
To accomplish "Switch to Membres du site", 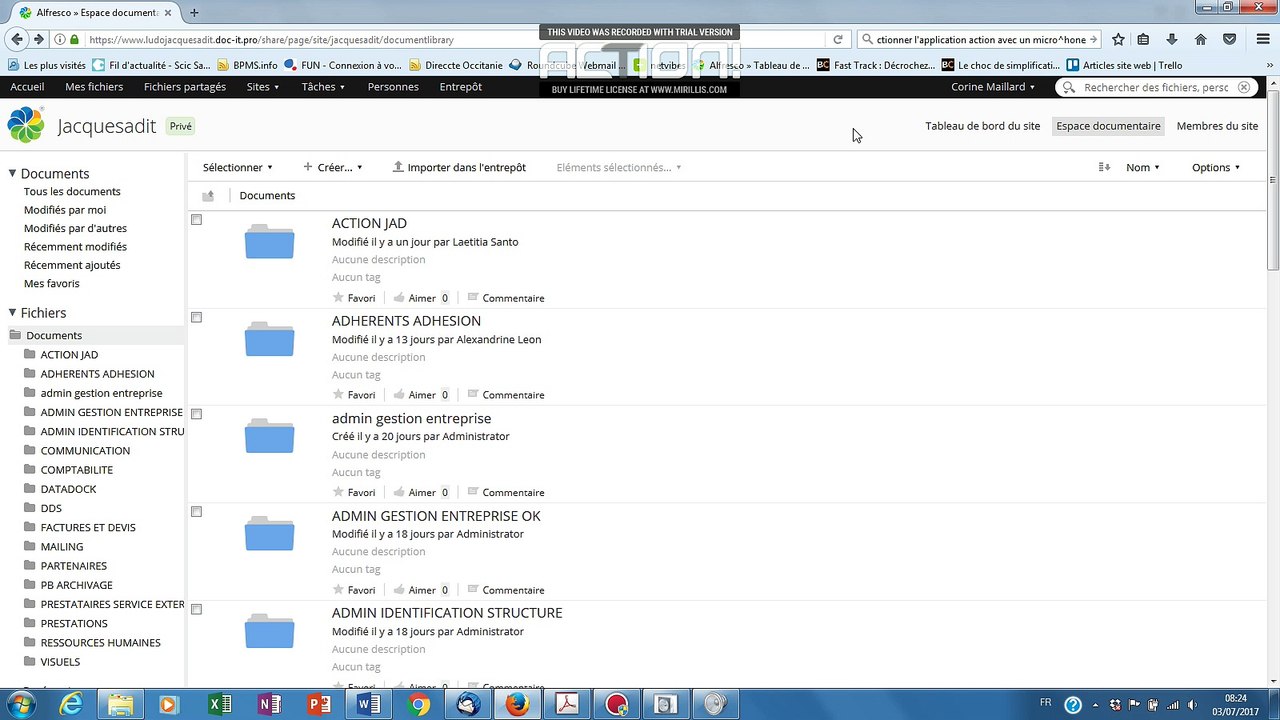I will click(x=1217, y=126).
